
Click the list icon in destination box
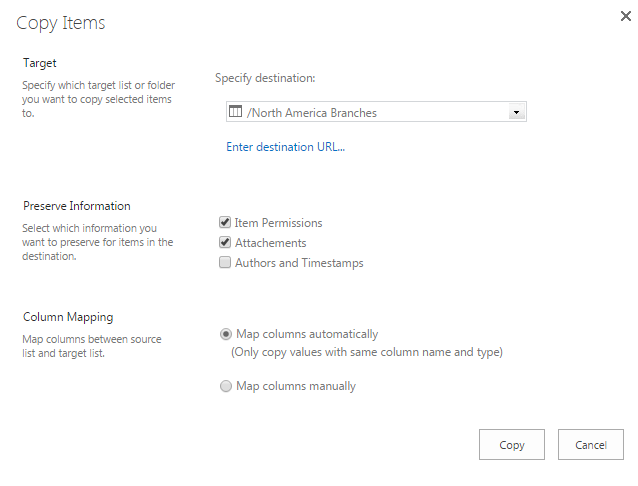tap(235, 111)
